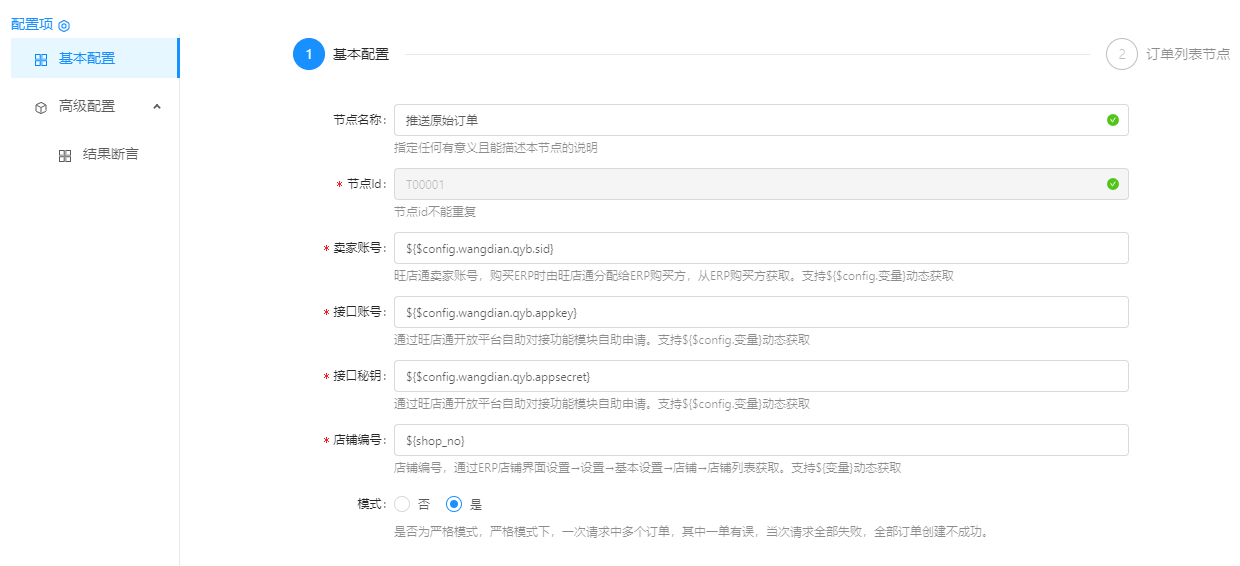Click the step 1 circle icon
This screenshot has width=1240, height=566.
click(309, 54)
